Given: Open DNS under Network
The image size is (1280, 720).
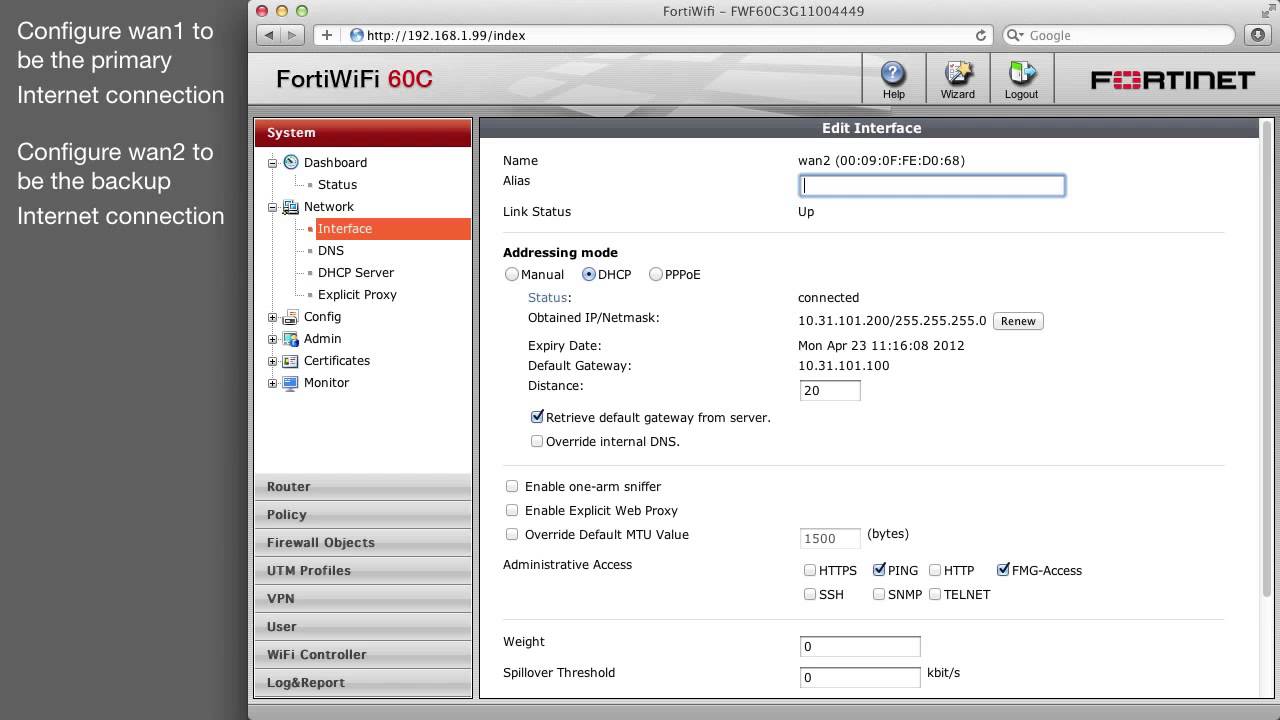Looking at the screenshot, I should coord(331,250).
